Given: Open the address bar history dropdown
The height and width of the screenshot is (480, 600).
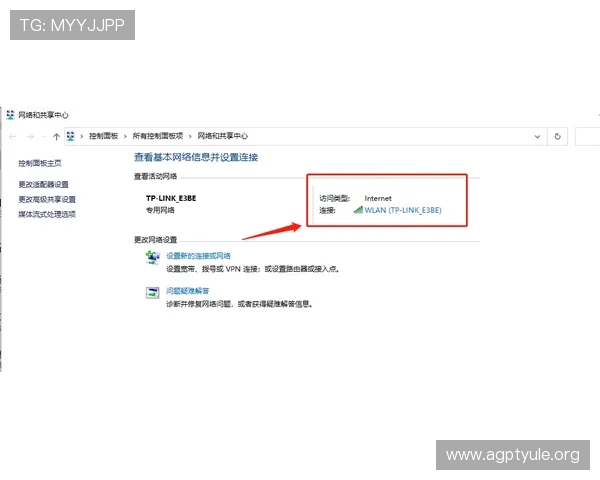Looking at the screenshot, I should click(x=537, y=137).
